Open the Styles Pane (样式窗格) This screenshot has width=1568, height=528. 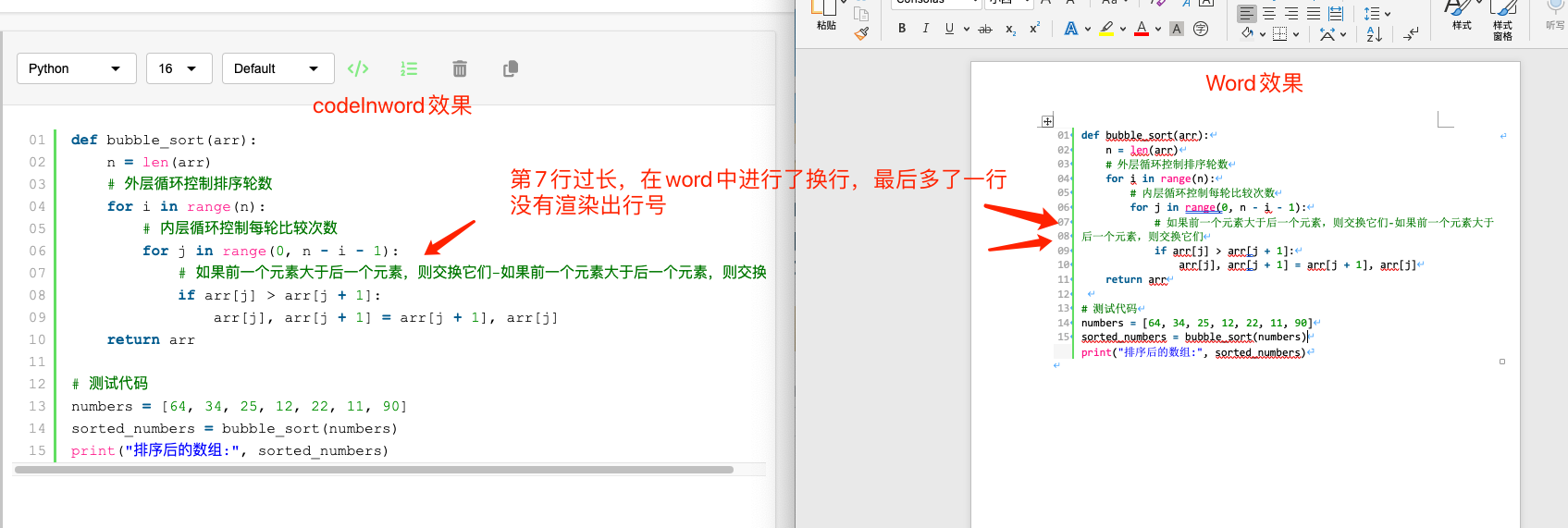1503,19
